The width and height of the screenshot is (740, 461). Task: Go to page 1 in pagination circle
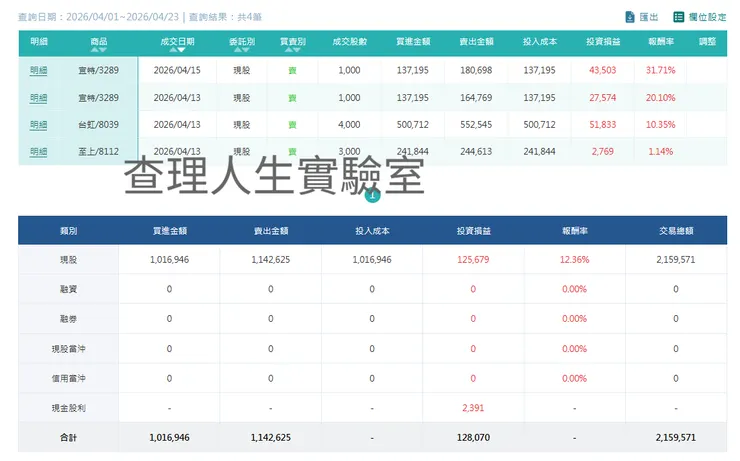[372, 194]
